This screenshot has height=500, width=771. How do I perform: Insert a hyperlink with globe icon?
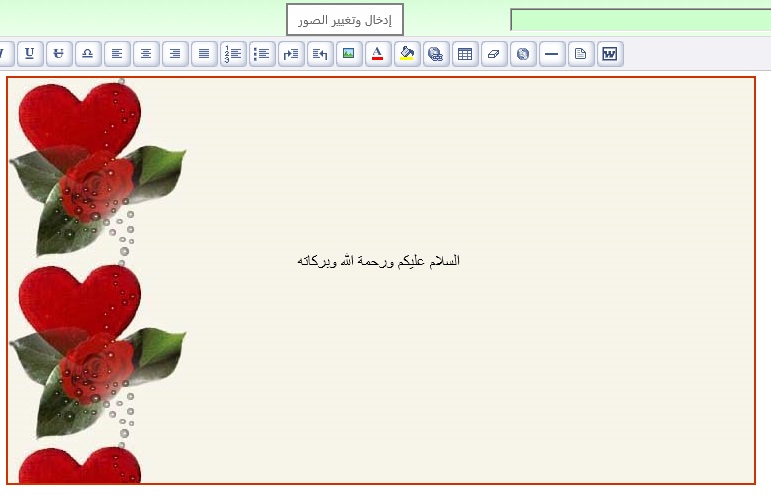point(436,54)
